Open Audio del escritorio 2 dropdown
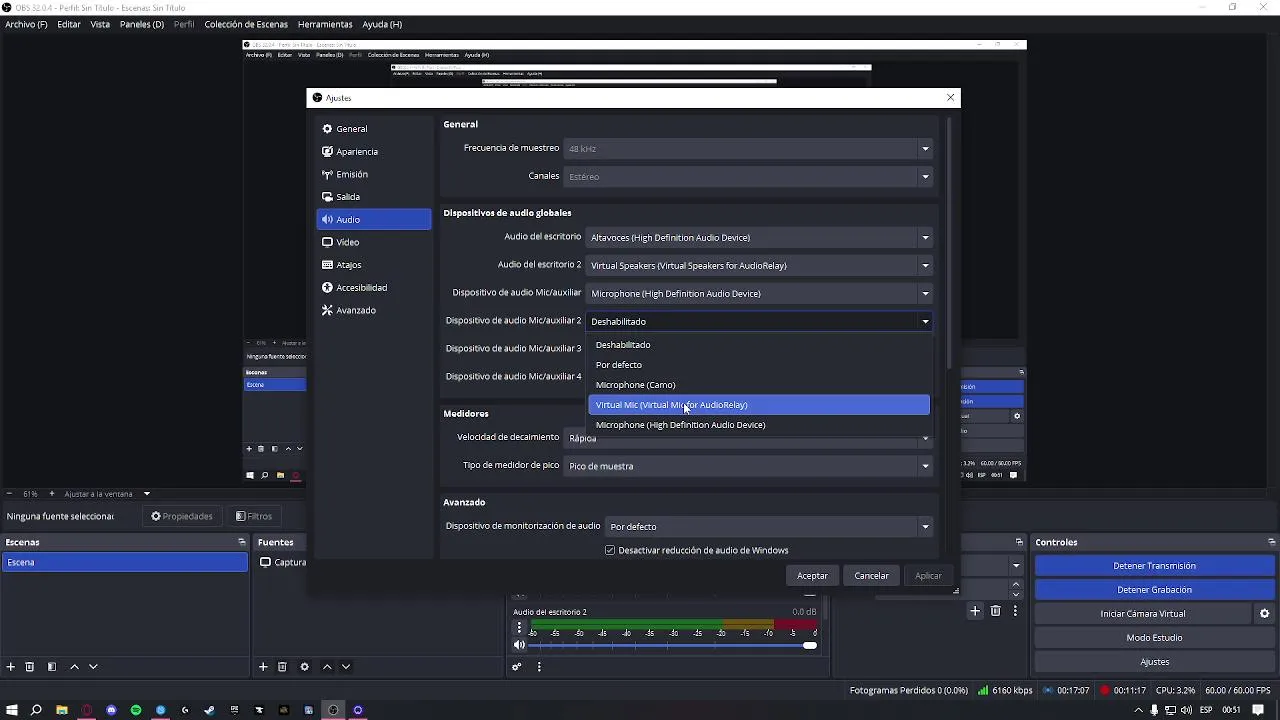 (759, 266)
